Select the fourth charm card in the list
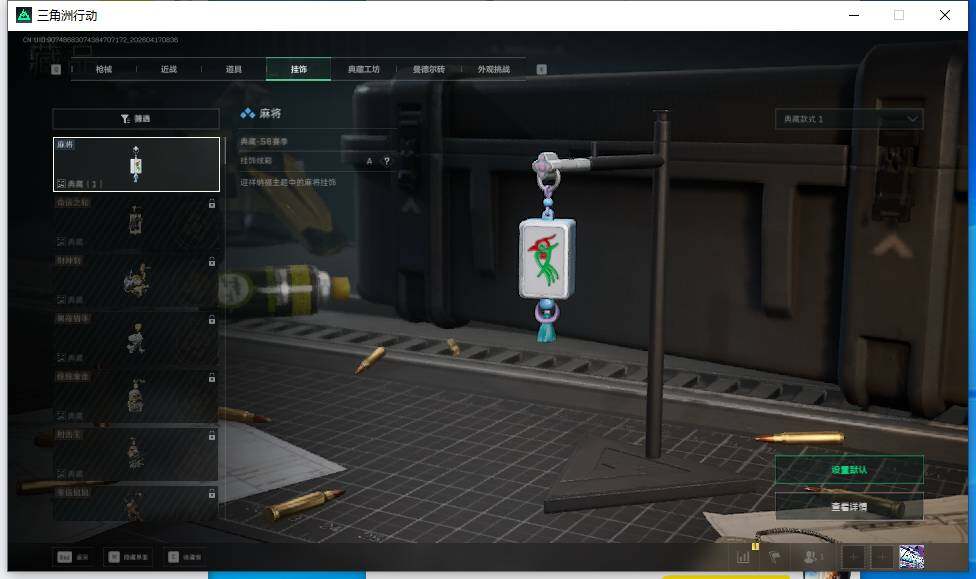Viewport: 976px width, 579px height. (136, 338)
